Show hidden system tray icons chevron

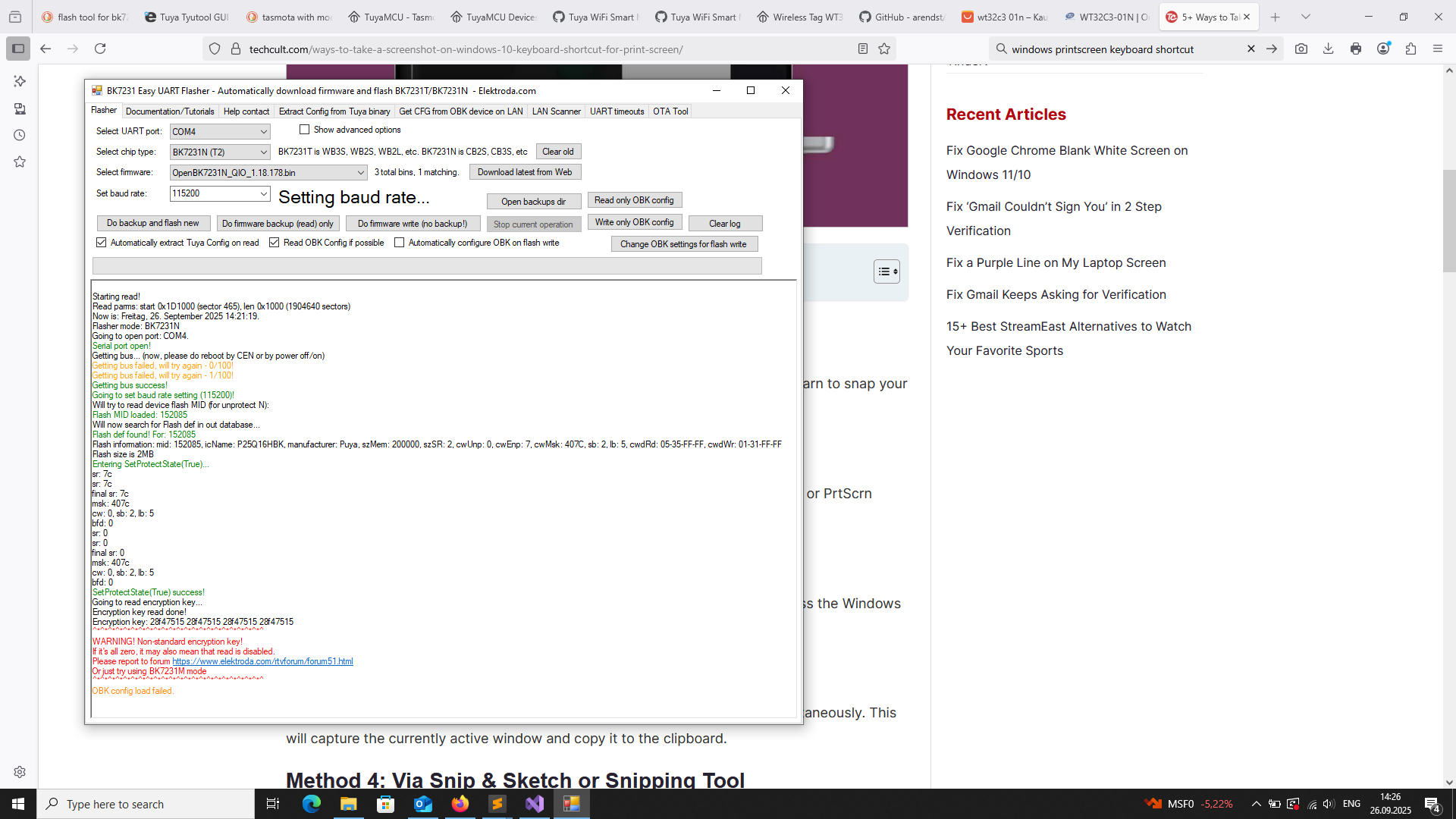pos(1256,804)
